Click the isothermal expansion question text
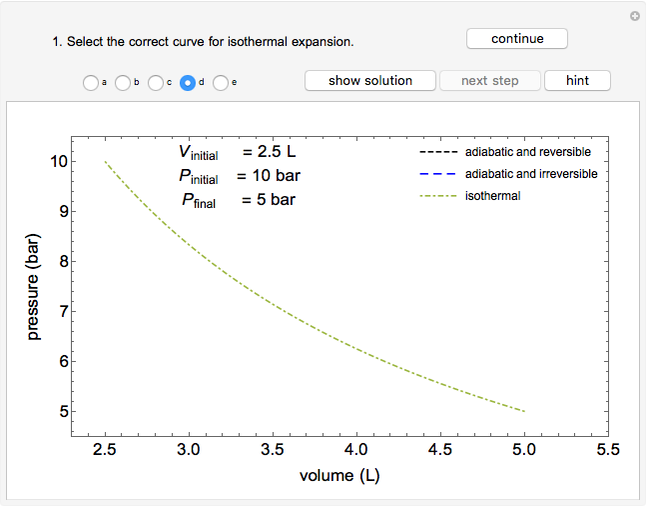This screenshot has width=646, height=508. click(x=203, y=42)
